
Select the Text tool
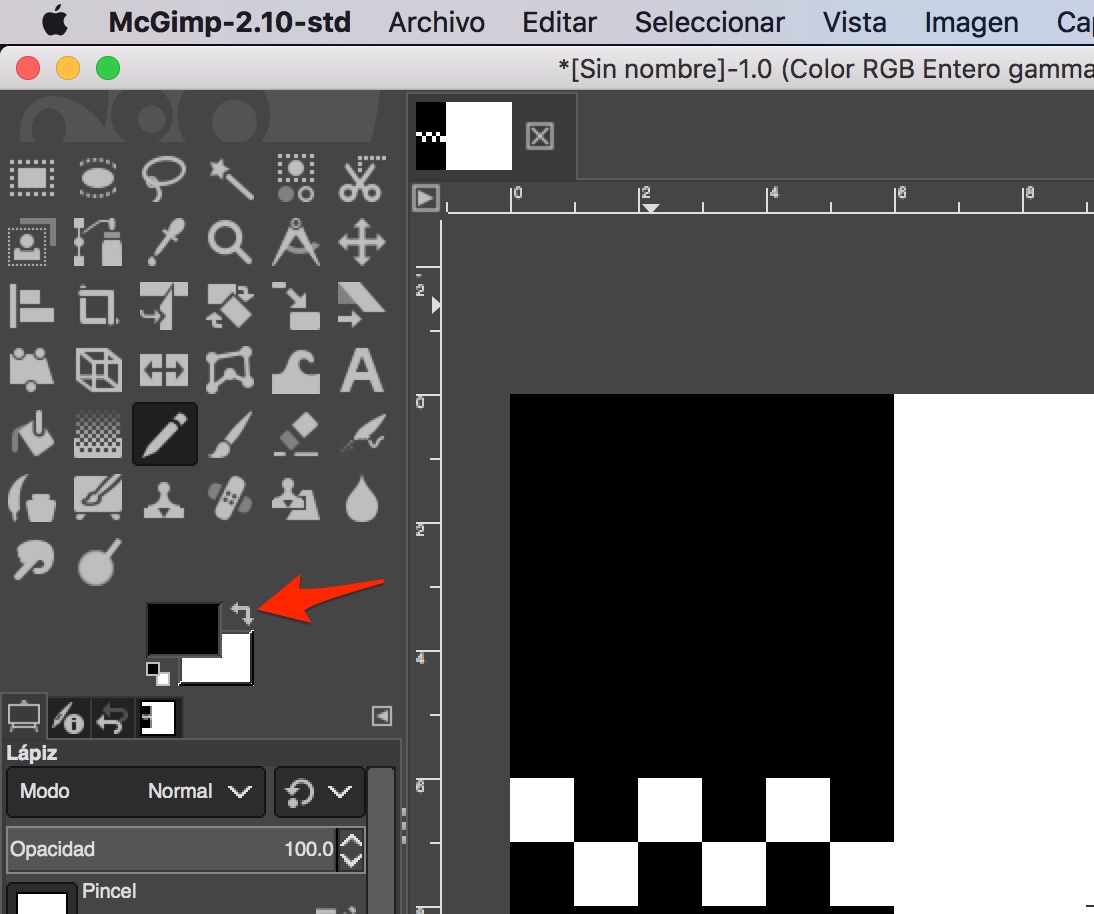tap(361, 369)
